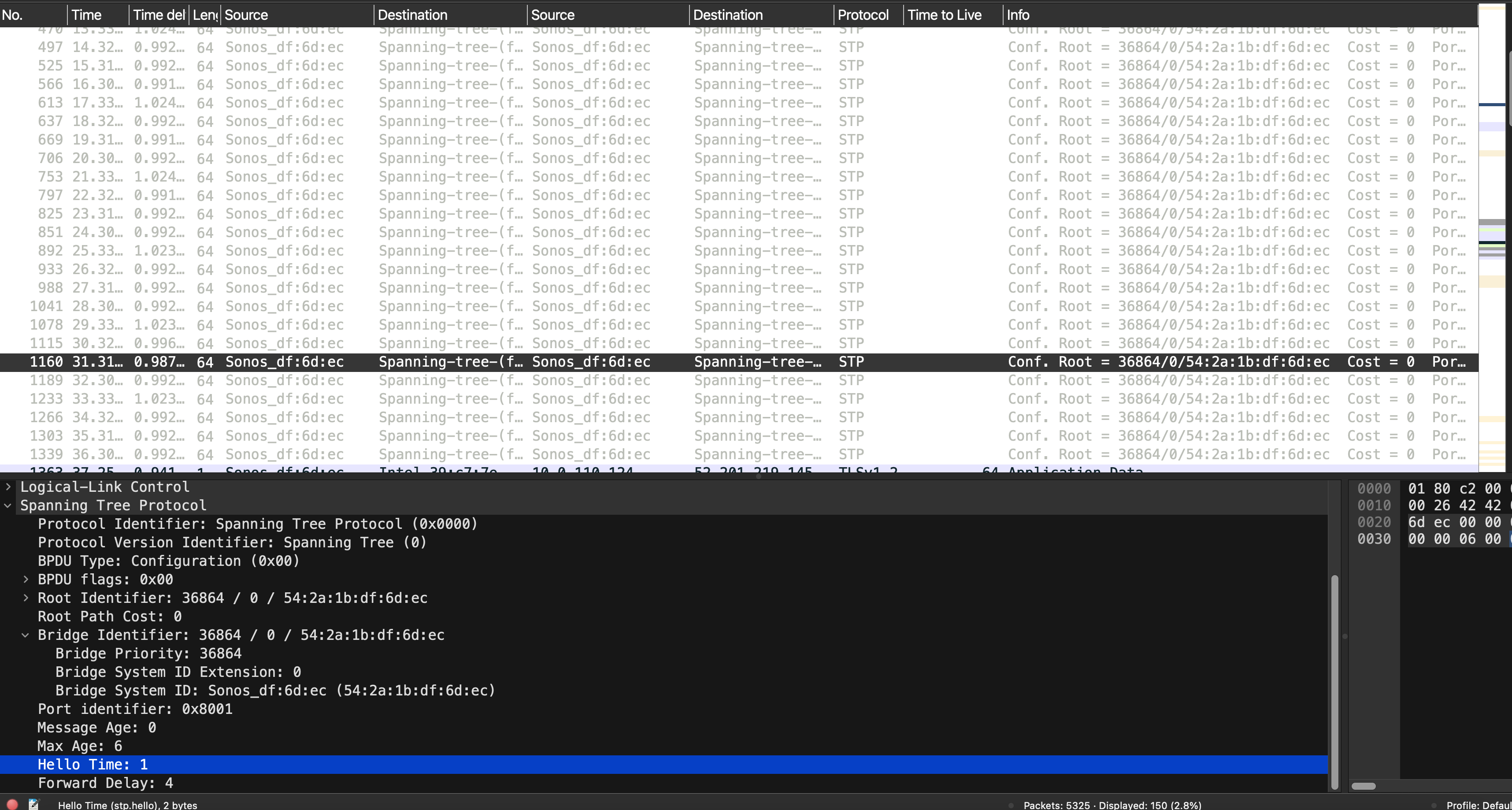Click the hex pane horizontal scrollbar thumb
This screenshot has width=1512, height=810.
(x=1363, y=786)
